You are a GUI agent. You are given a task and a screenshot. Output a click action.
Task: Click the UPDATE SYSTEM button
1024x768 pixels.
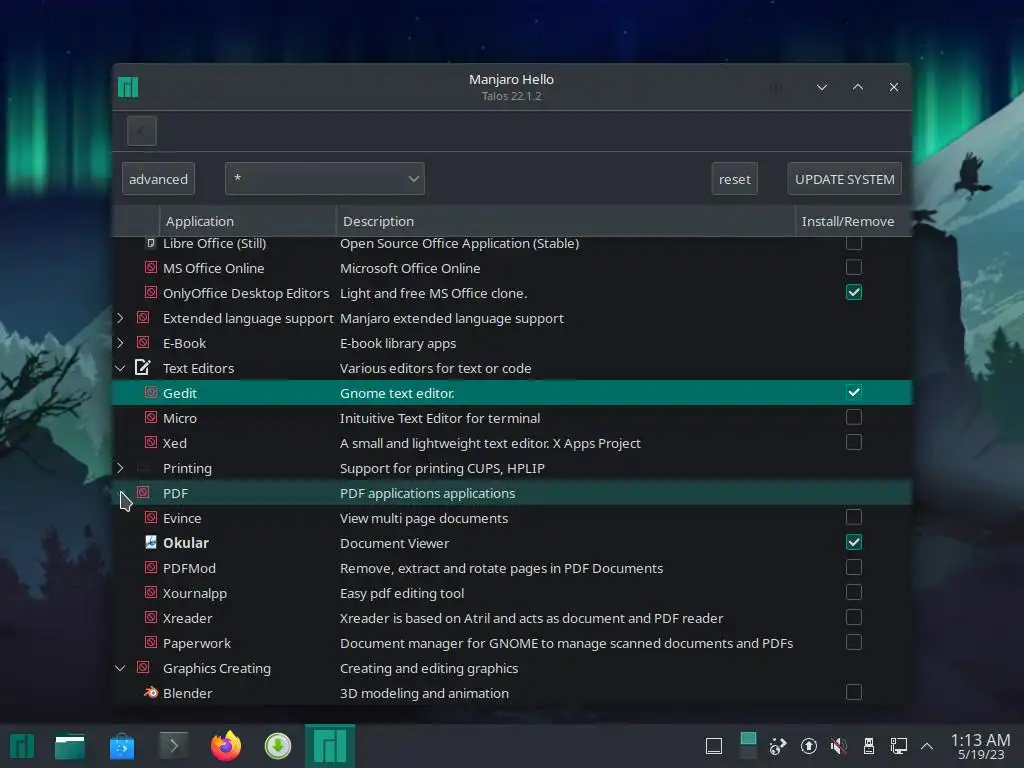pos(844,178)
